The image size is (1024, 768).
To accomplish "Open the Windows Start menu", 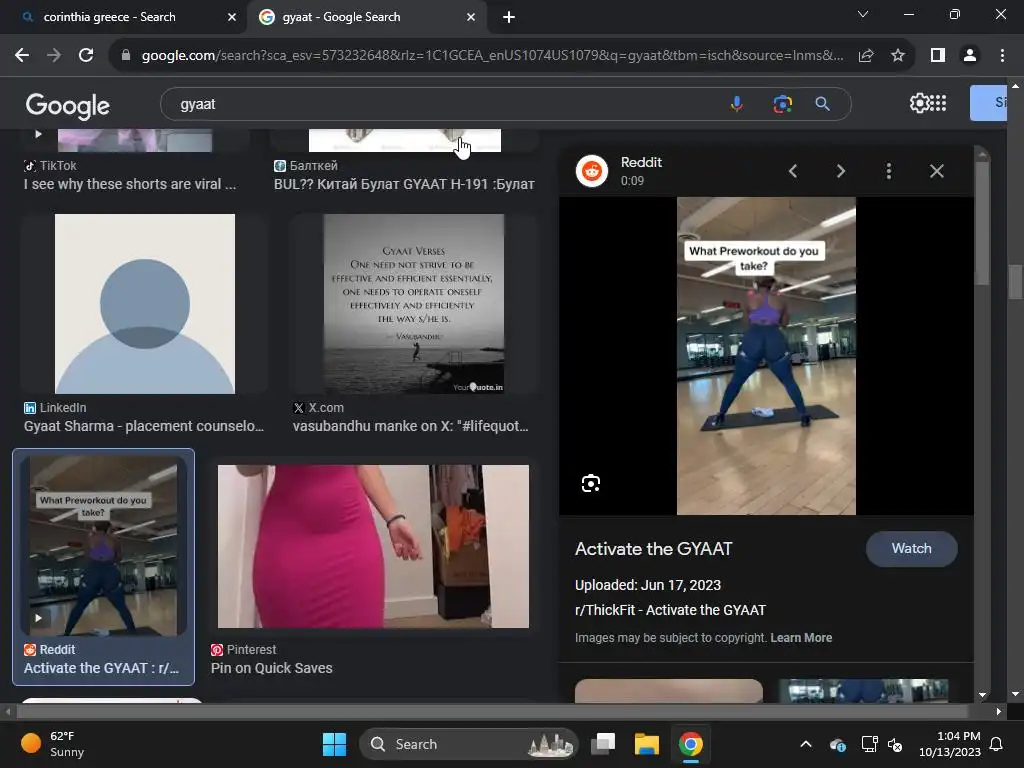I will [334, 744].
